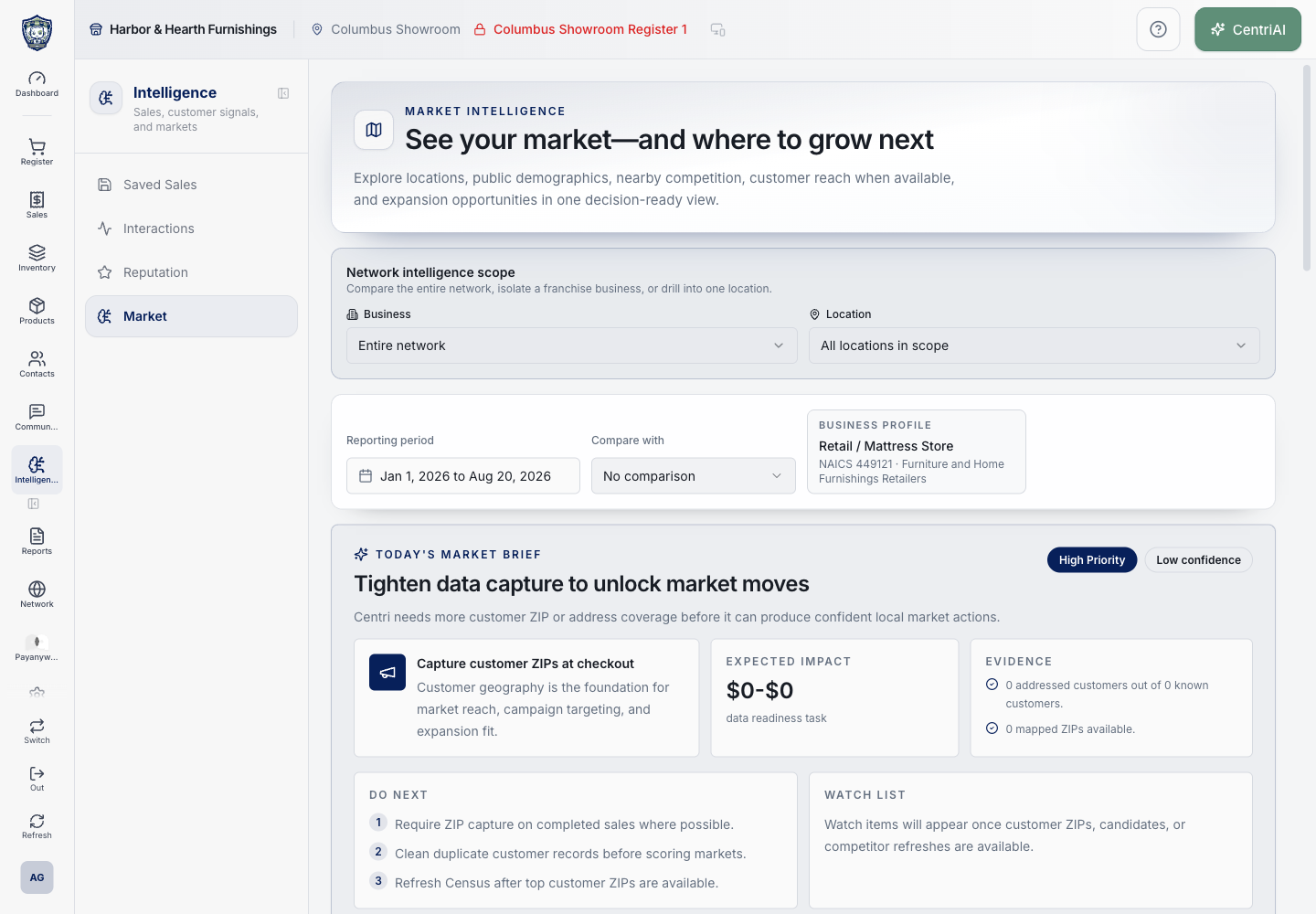Collapse the Intelligence panel icon

[283, 93]
